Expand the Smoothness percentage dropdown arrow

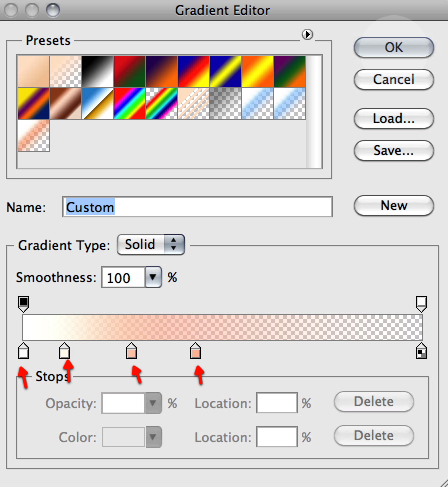(x=153, y=277)
